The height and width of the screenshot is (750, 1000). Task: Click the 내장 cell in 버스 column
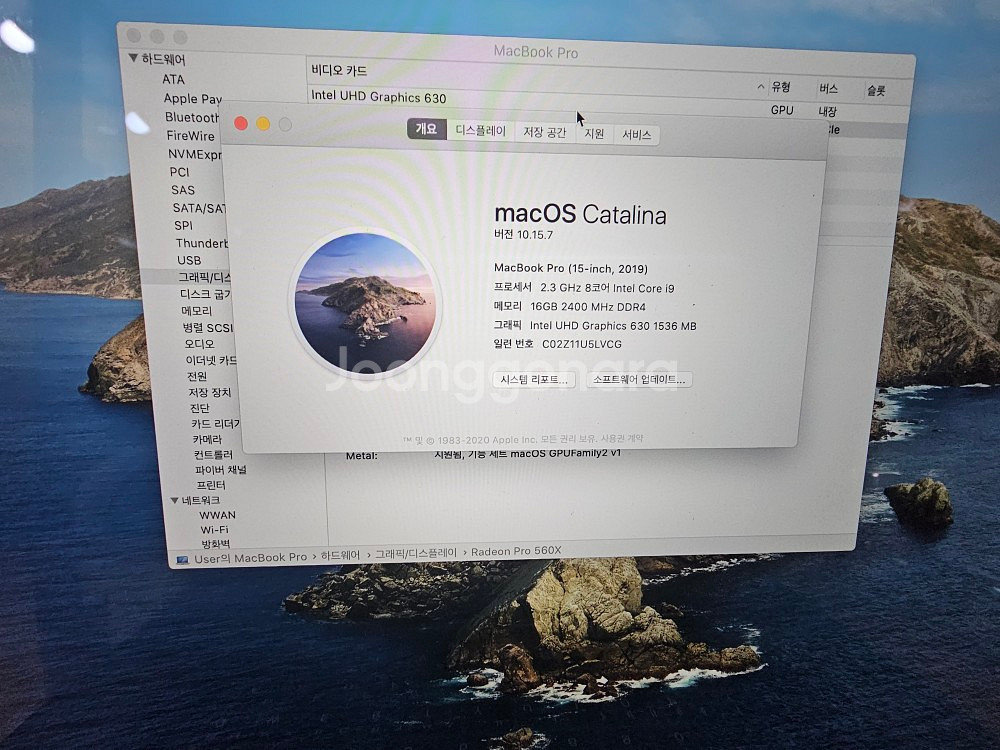tap(828, 111)
